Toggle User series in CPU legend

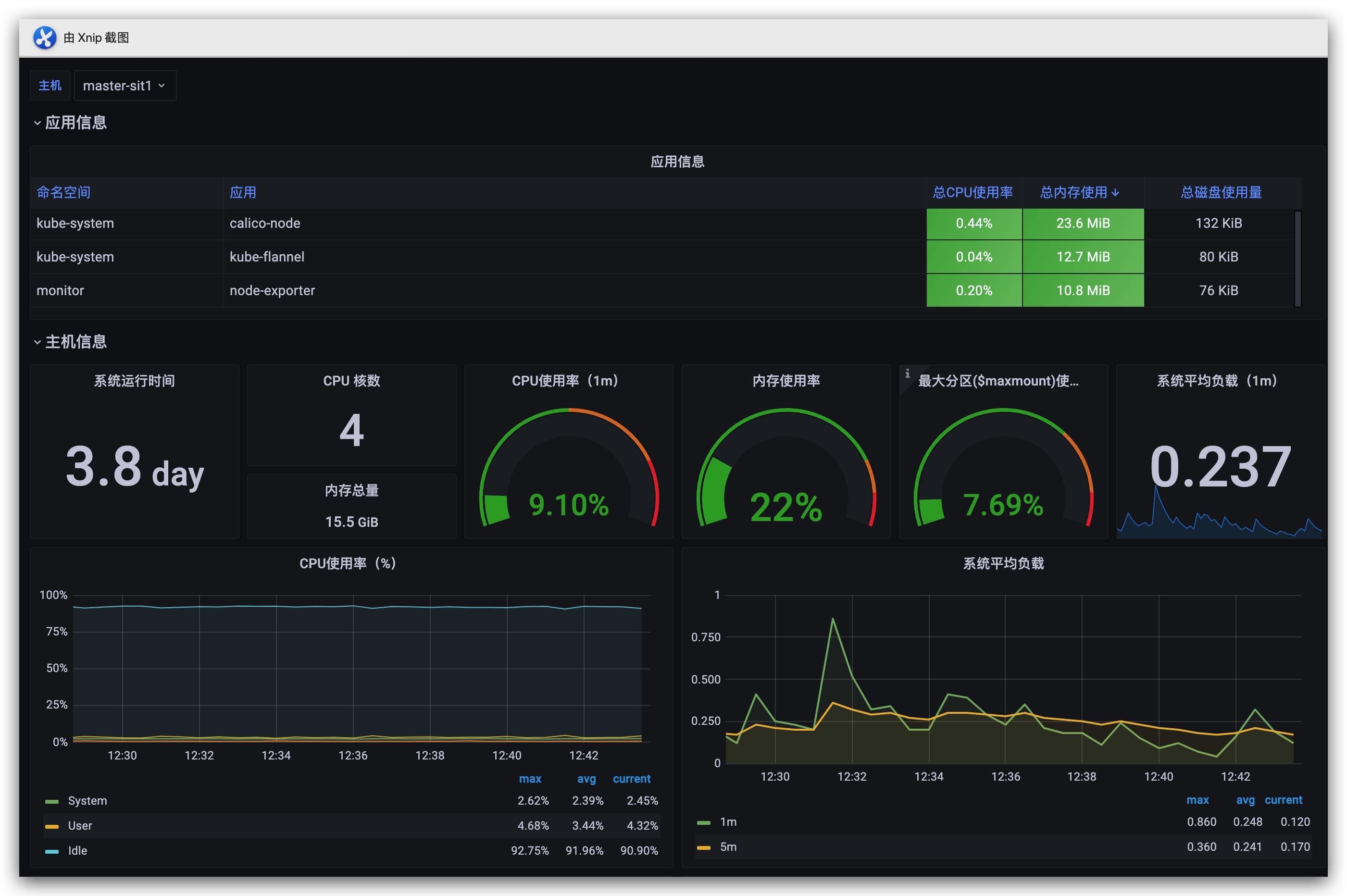click(79, 826)
